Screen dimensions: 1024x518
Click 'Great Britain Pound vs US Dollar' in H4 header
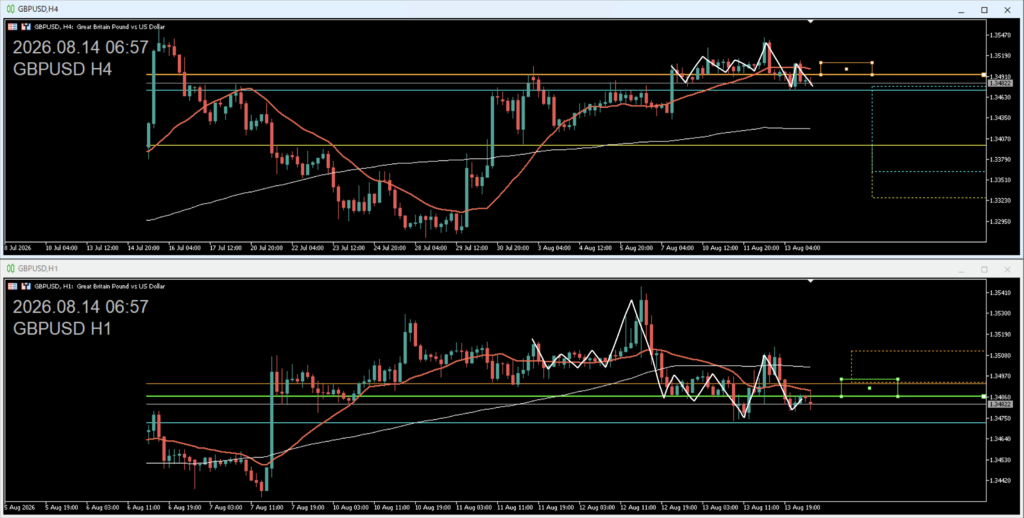(121, 27)
